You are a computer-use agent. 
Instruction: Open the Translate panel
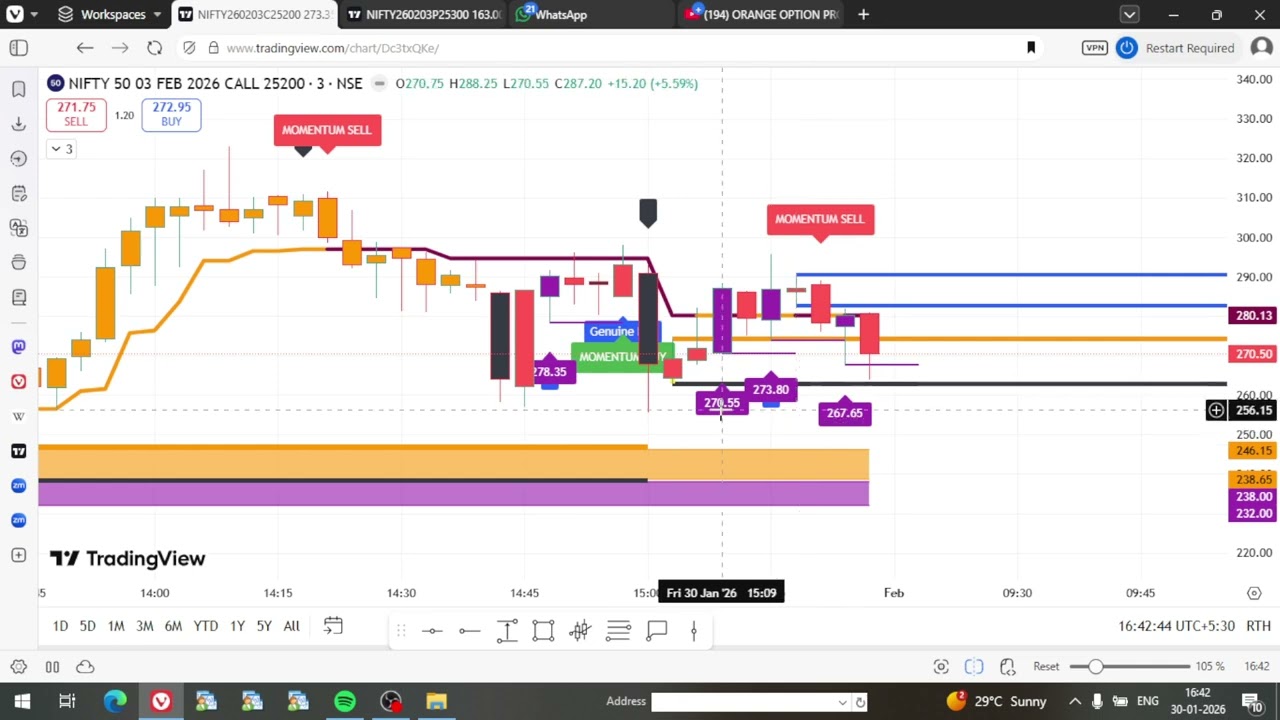(x=18, y=228)
